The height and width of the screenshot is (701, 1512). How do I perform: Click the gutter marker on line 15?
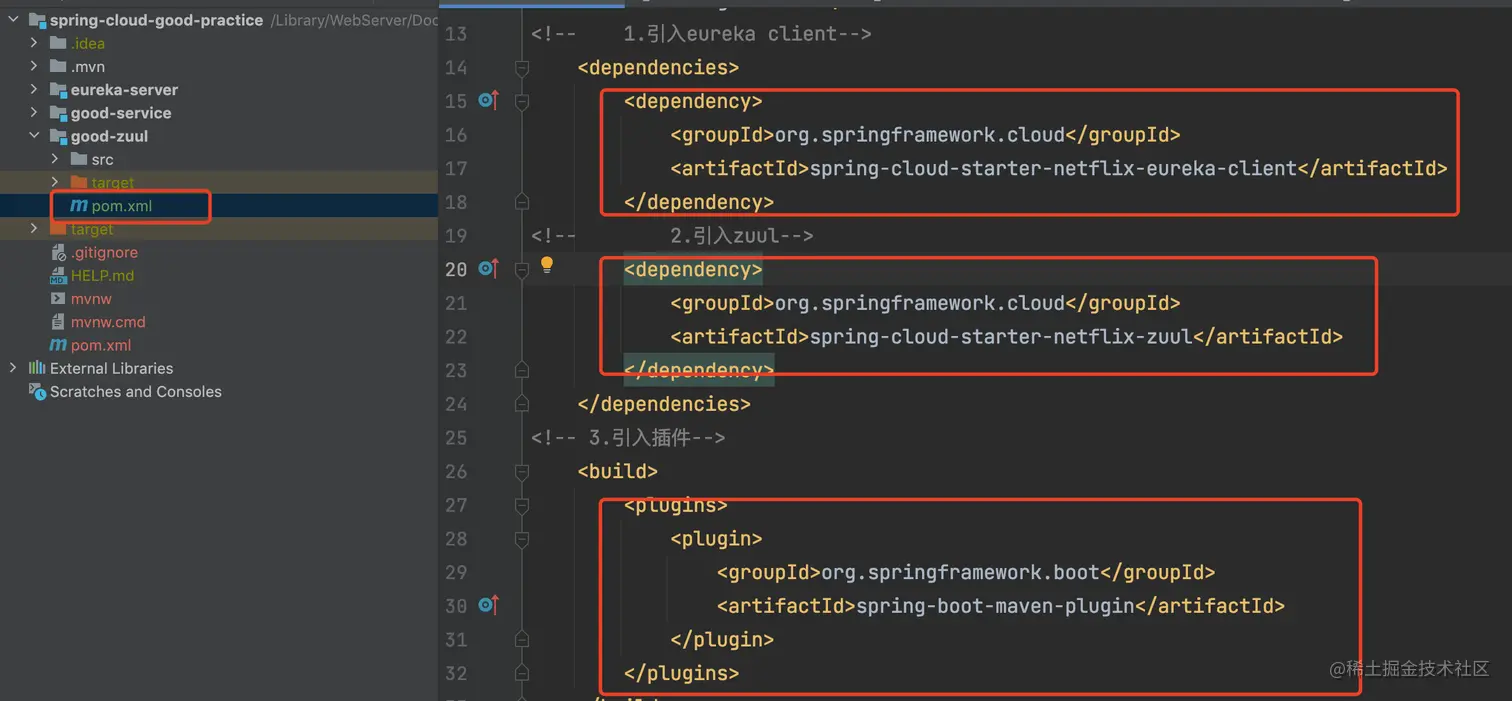pos(488,100)
